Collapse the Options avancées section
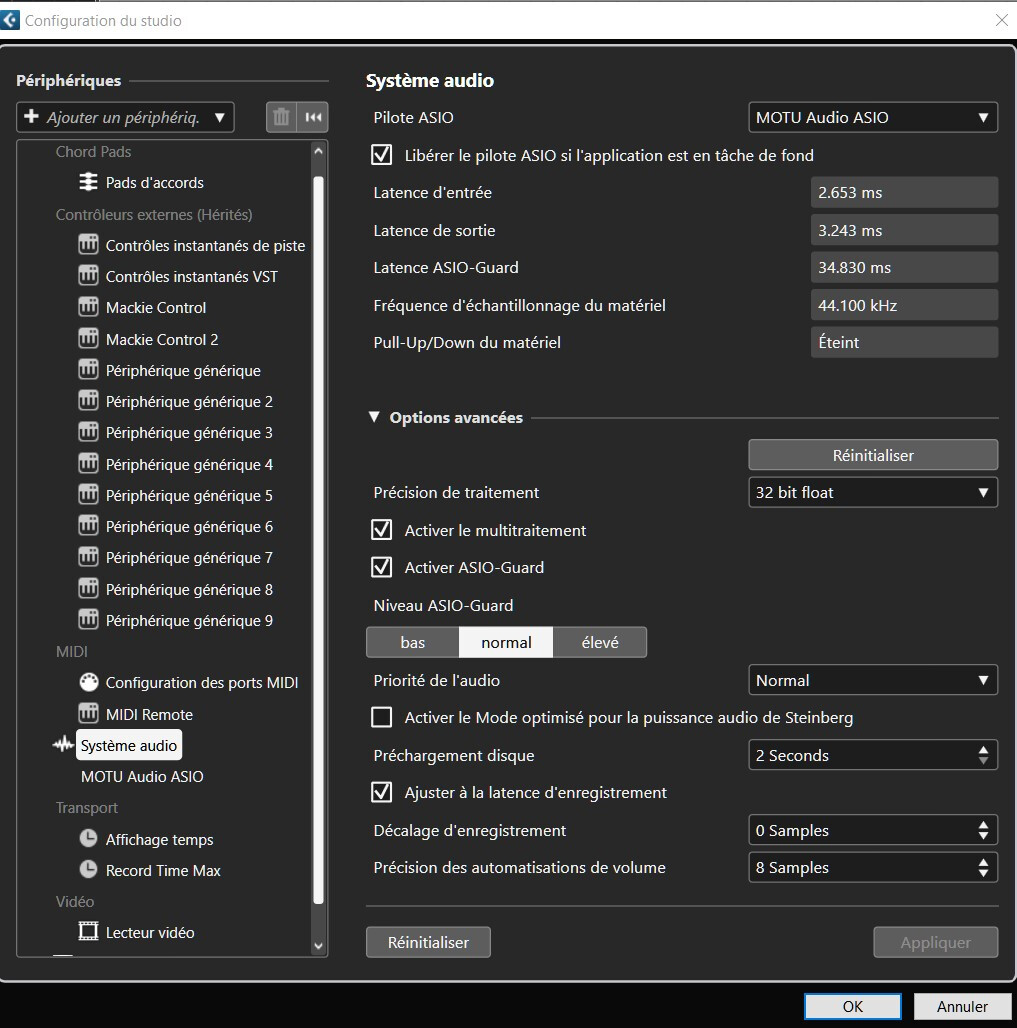Image resolution: width=1017 pixels, height=1028 pixels. coord(374,417)
